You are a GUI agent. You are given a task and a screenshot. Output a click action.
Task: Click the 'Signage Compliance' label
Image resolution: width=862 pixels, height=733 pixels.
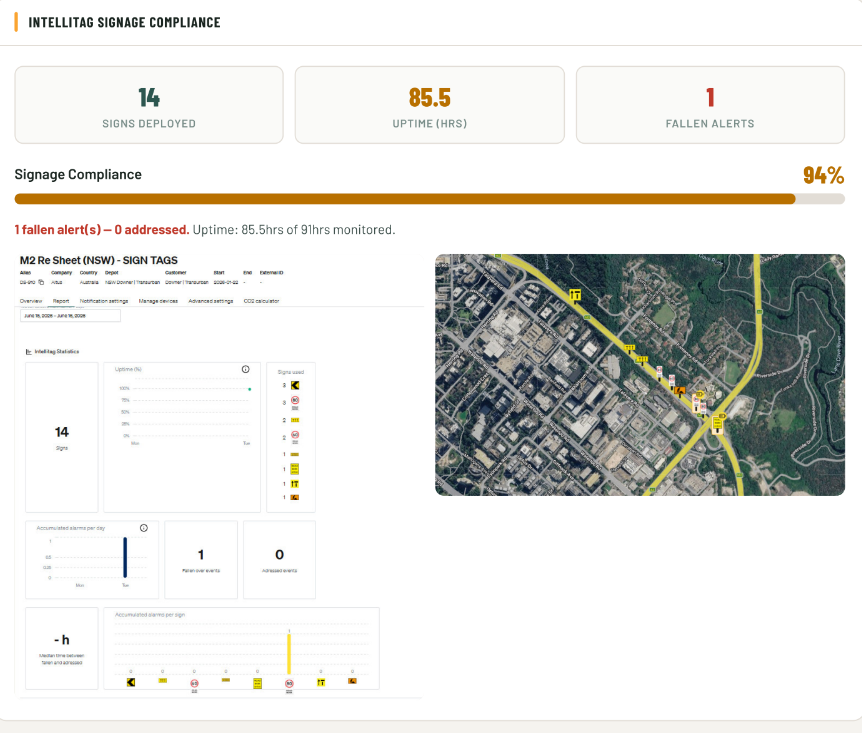(x=78, y=174)
